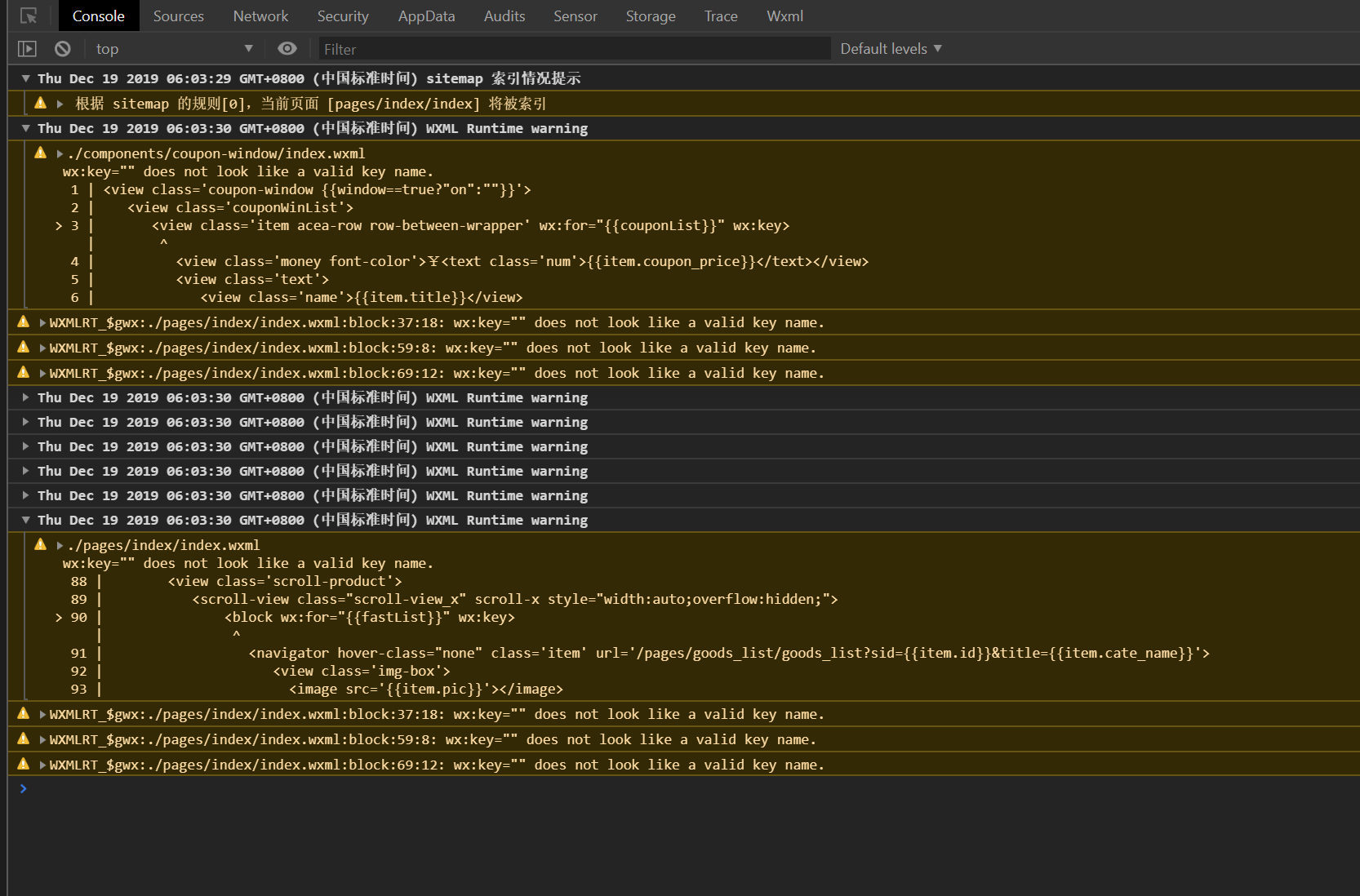Image resolution: width=1360 pixels, height=896 pixels.
Task: Click the couponWinList view code line 2
Action: pyautogui.click(x=240, y=207)
